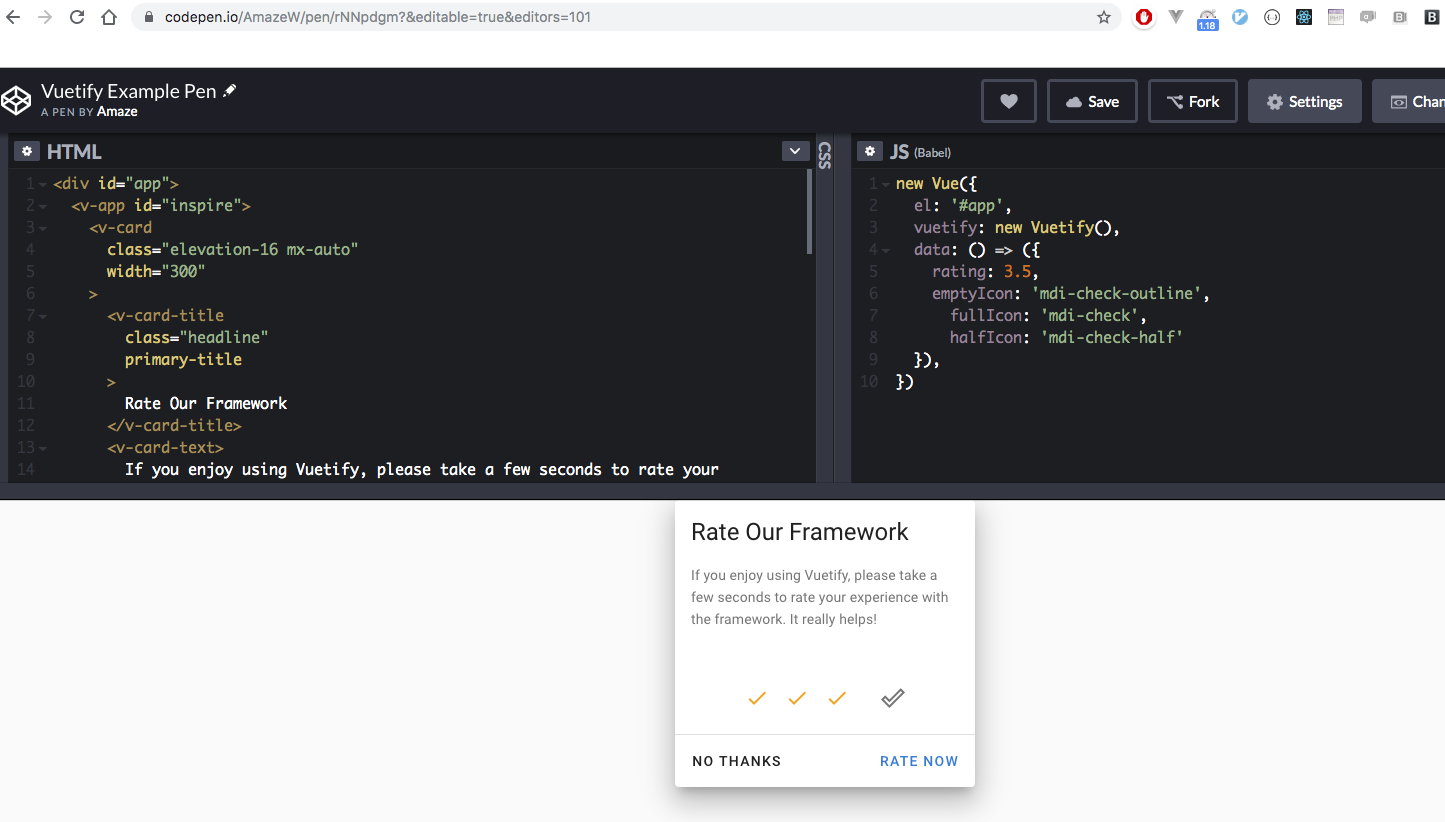1445x822 pixels.
Task: Open the PHP extension icon
Action: pyautogui.click(x=1336, y=17)
